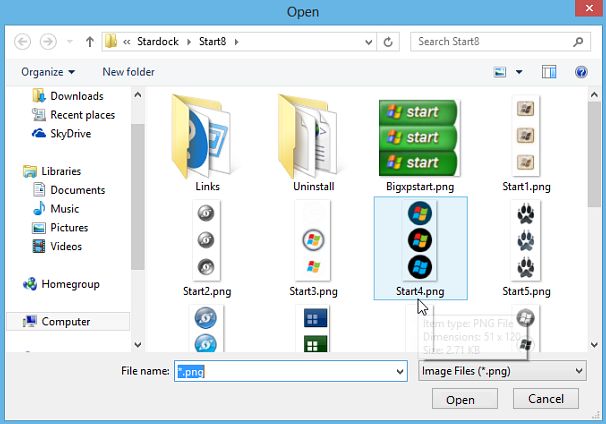Click the Search Start8 field
Screen dimensions: 606x424
(500, 41)
